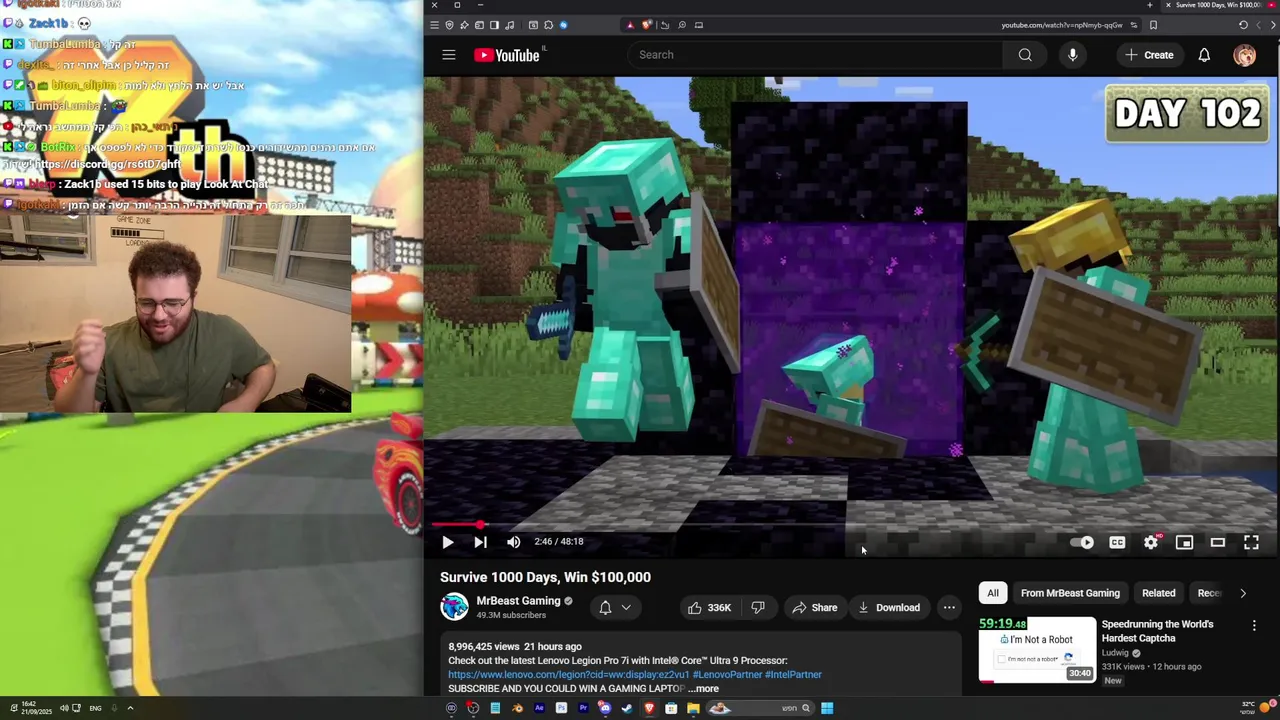Open the Create menu

[x=1149, y=55]
